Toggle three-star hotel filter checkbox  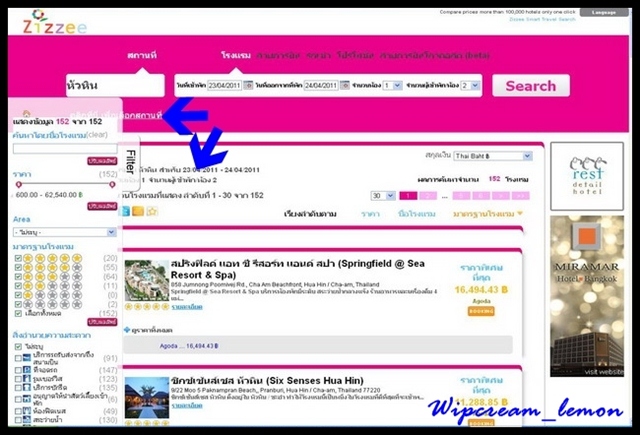18,277
